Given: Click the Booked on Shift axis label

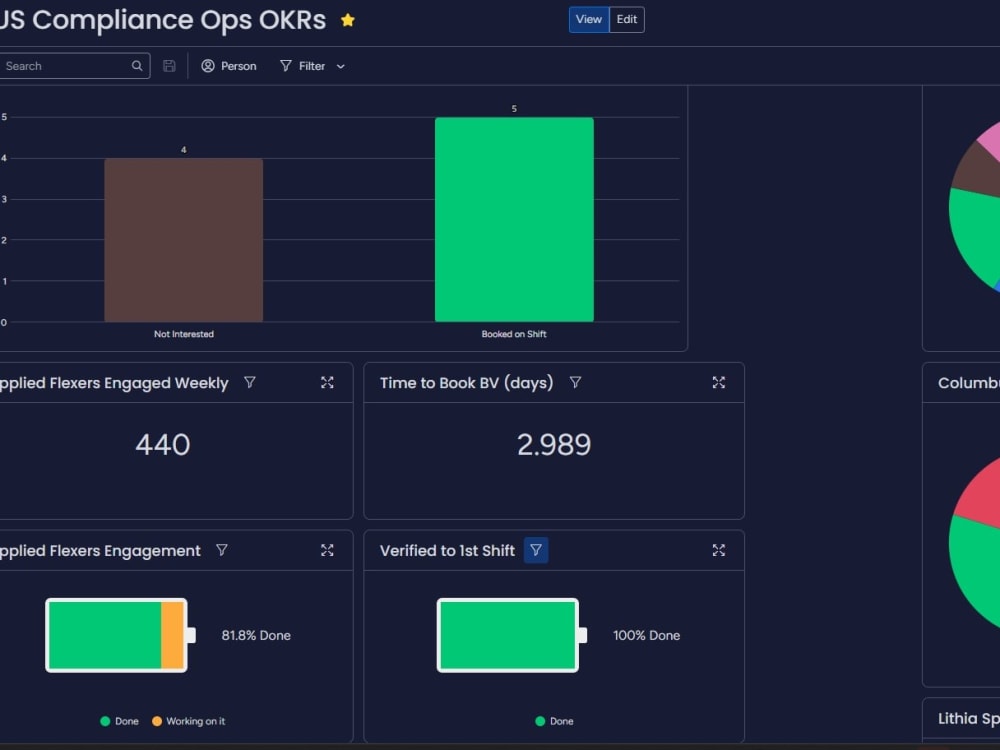Looking at the screenshot, I should (514, 334).
